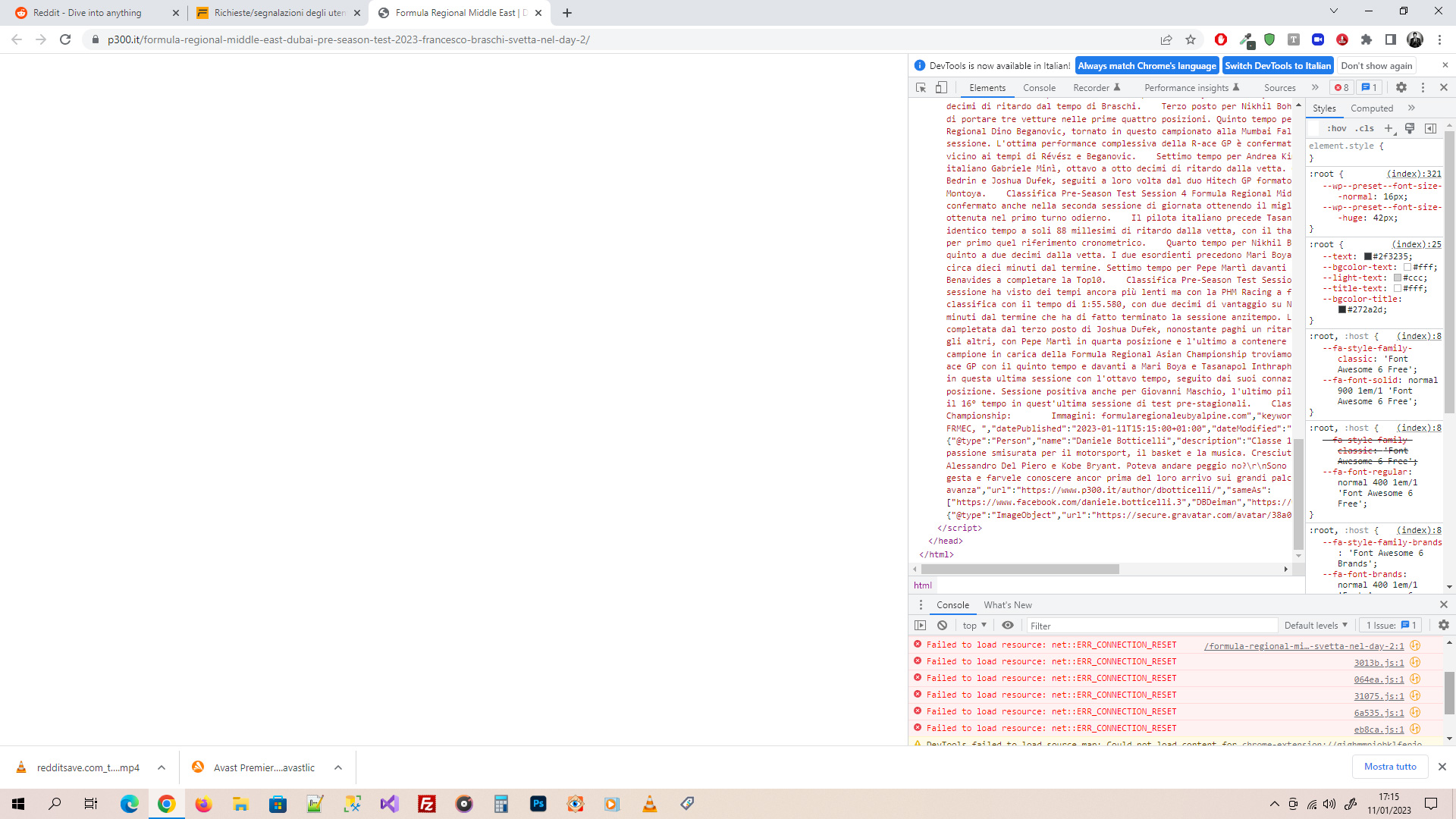Click the #2f3235 text color swatch
1456x819 pixels.
point(1367,256)
